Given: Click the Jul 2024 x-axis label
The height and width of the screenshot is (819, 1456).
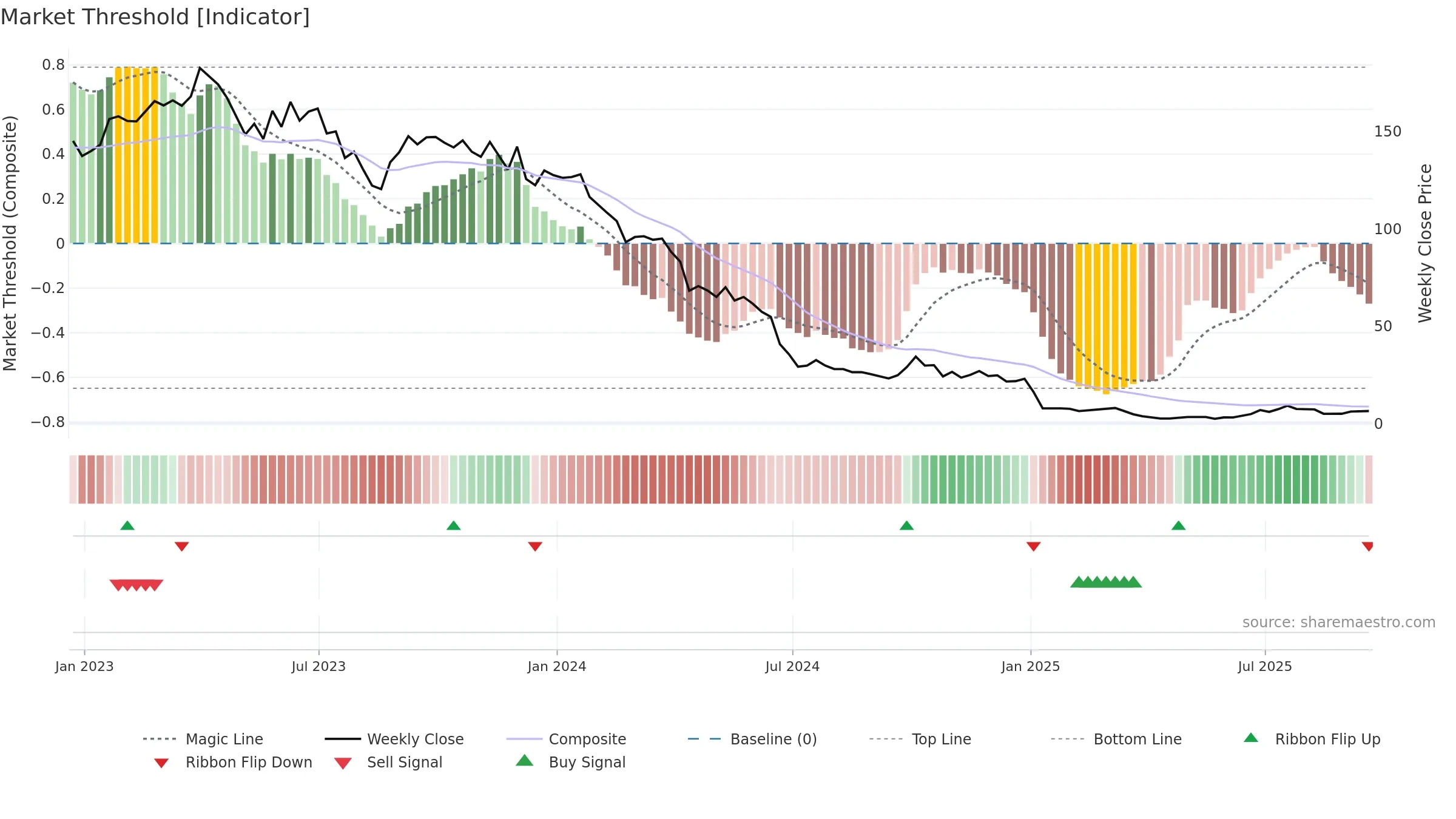Looking at the screenshot, I should (792, 666).
